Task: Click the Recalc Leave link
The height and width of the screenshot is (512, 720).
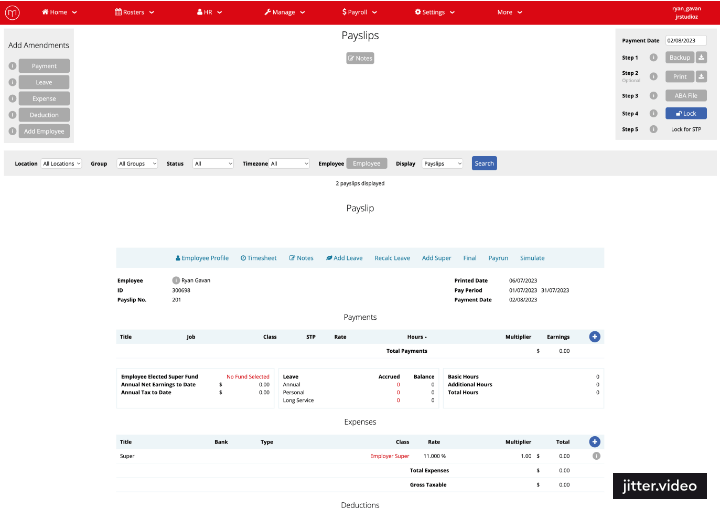Action: tap(392, 258)
